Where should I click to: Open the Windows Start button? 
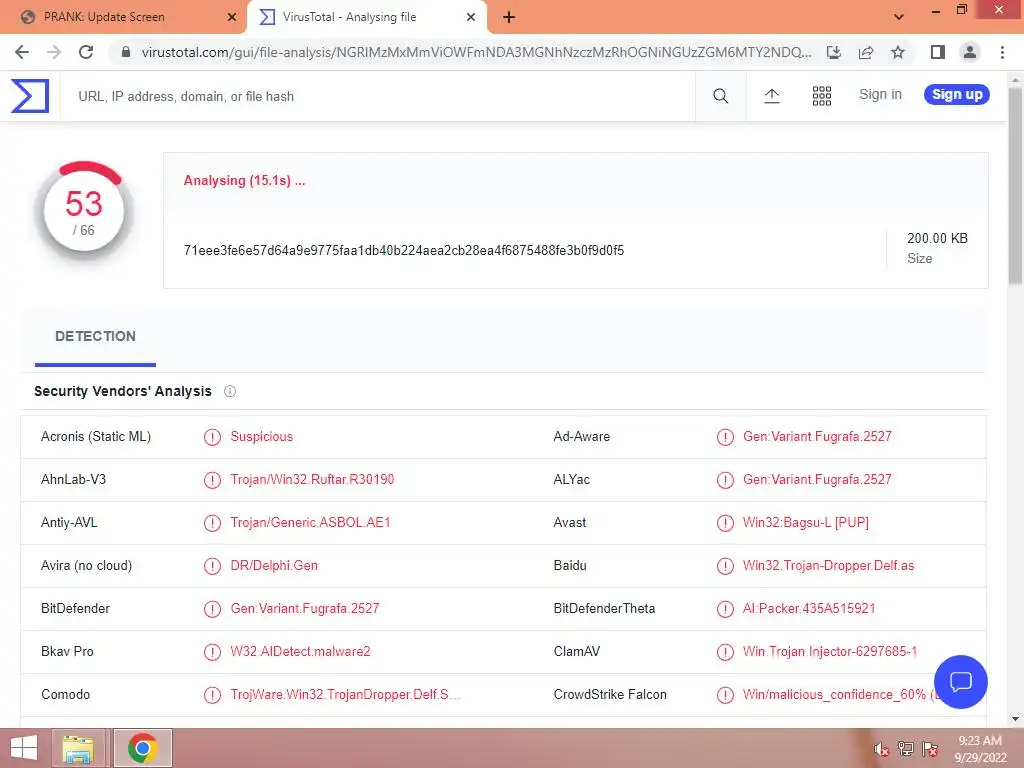pos(24,748)
